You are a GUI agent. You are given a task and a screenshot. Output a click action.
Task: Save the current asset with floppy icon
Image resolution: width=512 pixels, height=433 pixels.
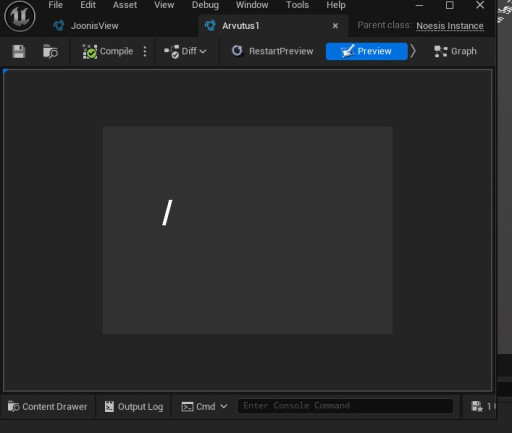[19, 51]
